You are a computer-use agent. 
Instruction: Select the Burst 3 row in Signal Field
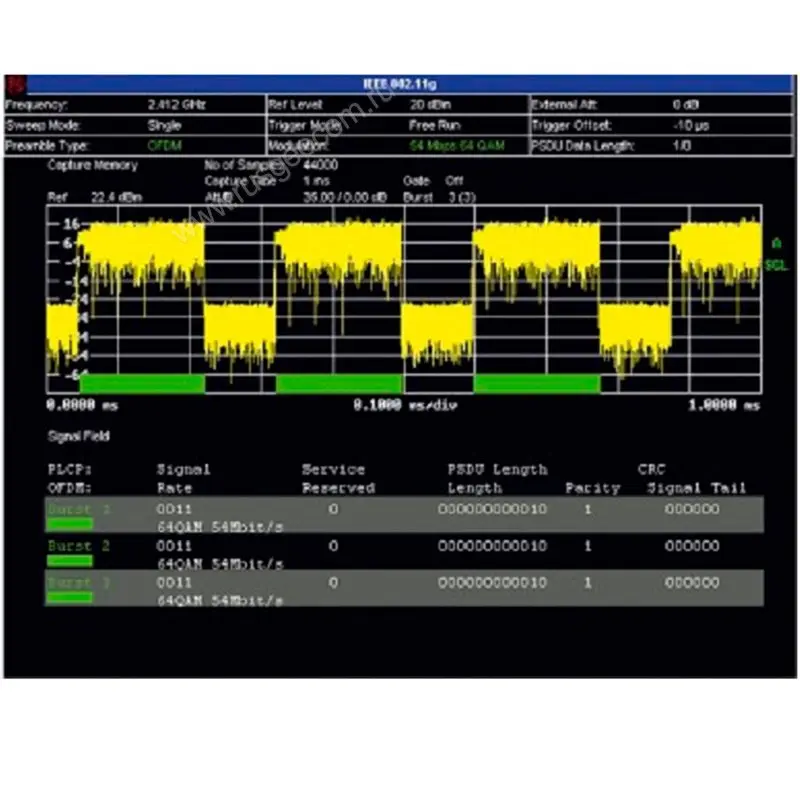tap(400, 588)
